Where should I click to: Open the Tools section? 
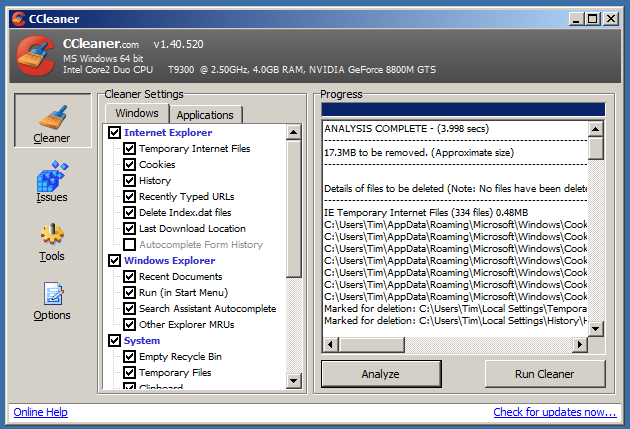coord(52,242)
